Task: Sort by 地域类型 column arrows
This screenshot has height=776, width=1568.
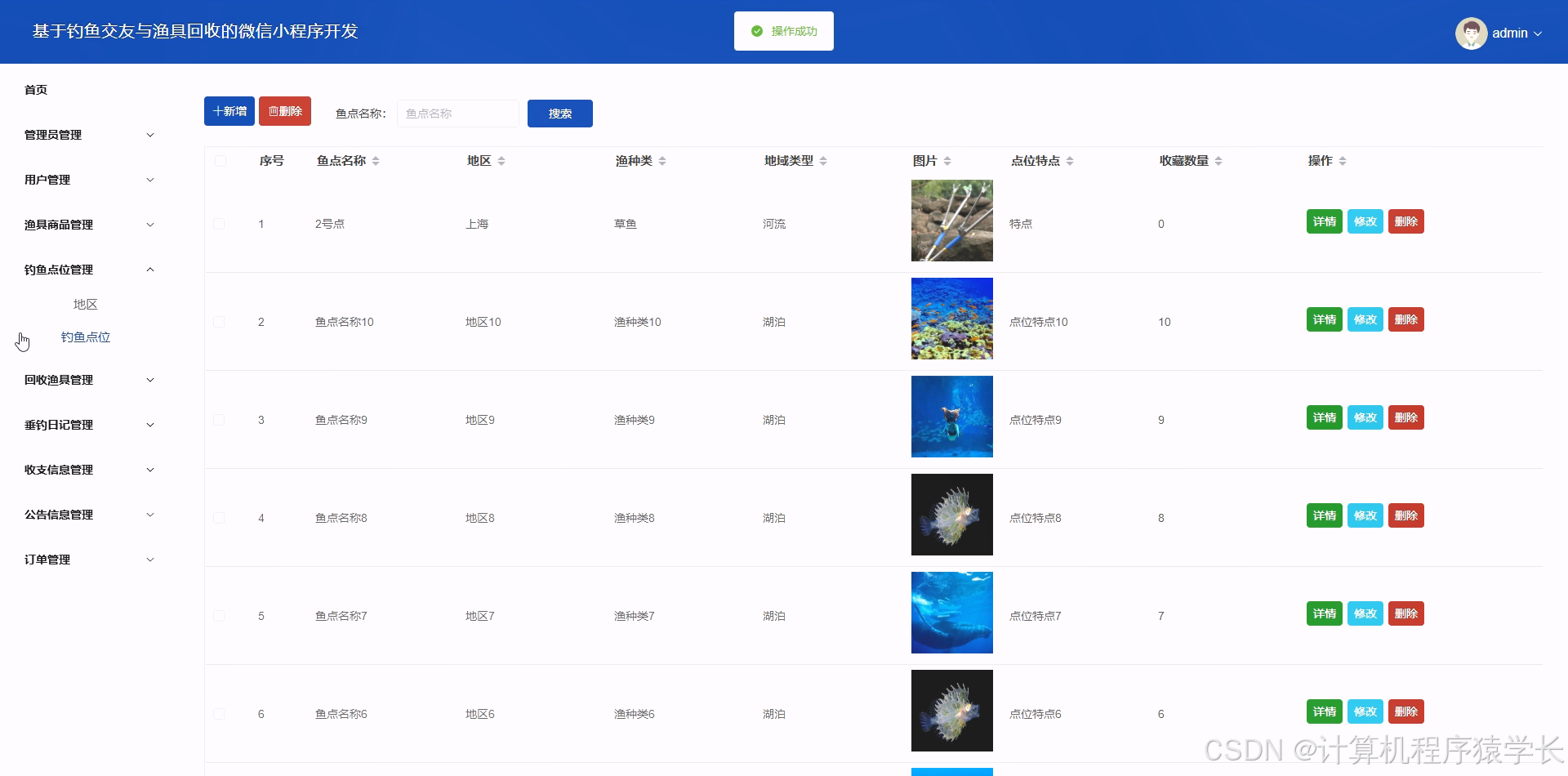Action: [823, 161]
